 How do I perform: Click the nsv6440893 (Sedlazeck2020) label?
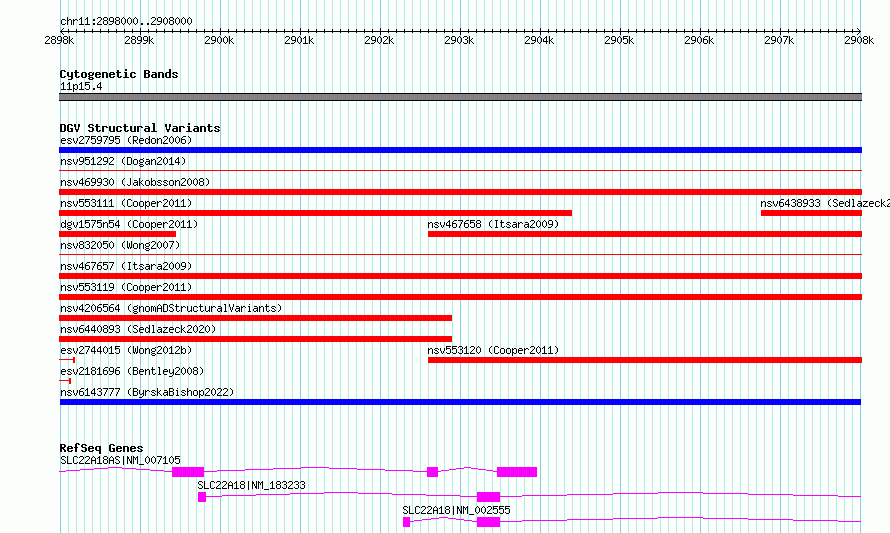coord(138,329)
